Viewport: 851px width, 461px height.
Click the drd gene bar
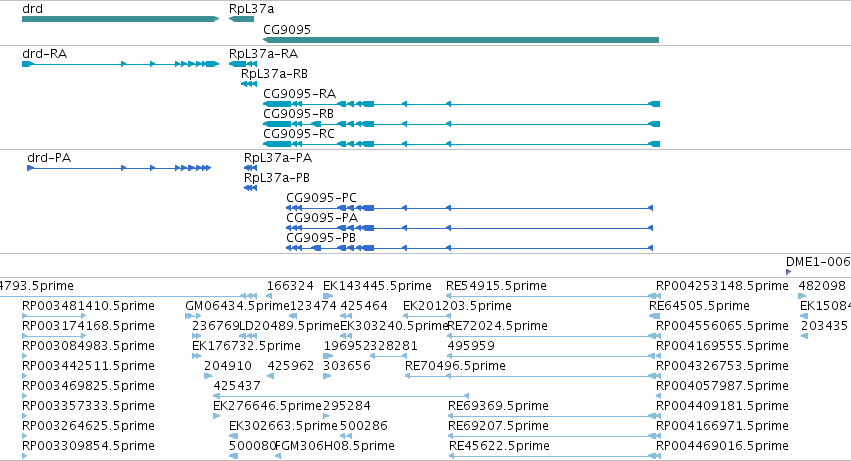[x=120, y=19]
